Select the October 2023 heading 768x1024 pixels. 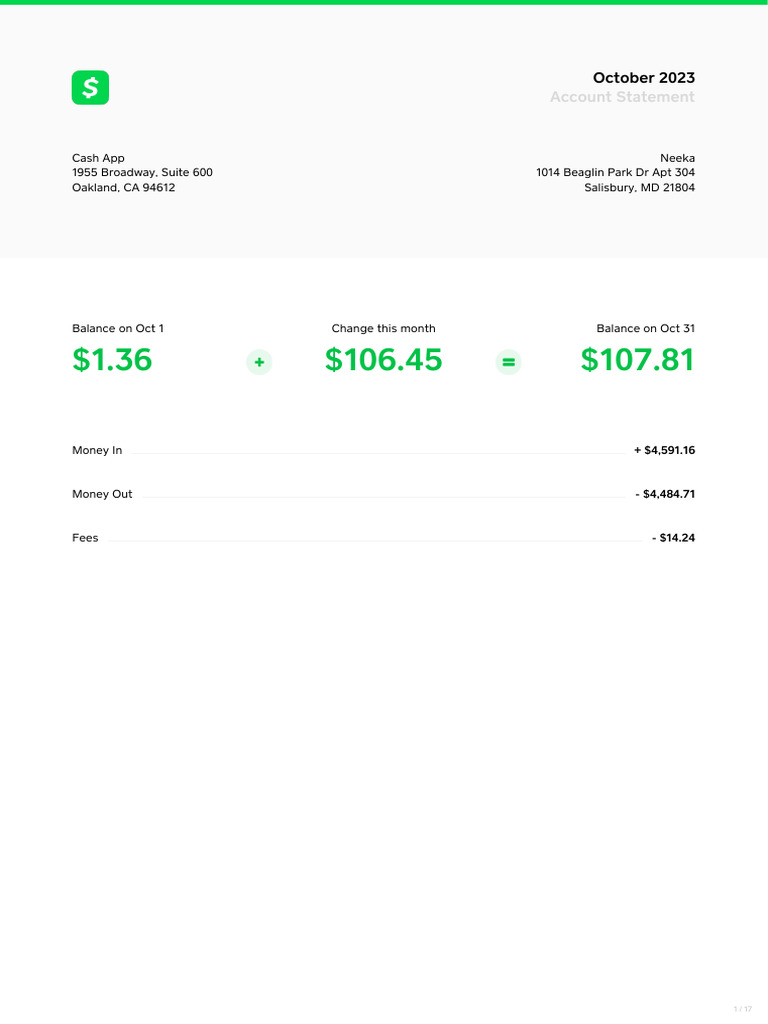click(643, 78)
